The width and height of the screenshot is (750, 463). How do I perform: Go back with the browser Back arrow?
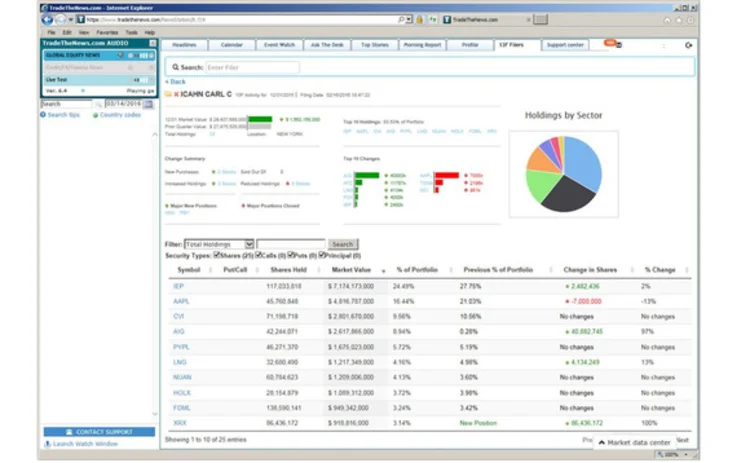point(47,20)
